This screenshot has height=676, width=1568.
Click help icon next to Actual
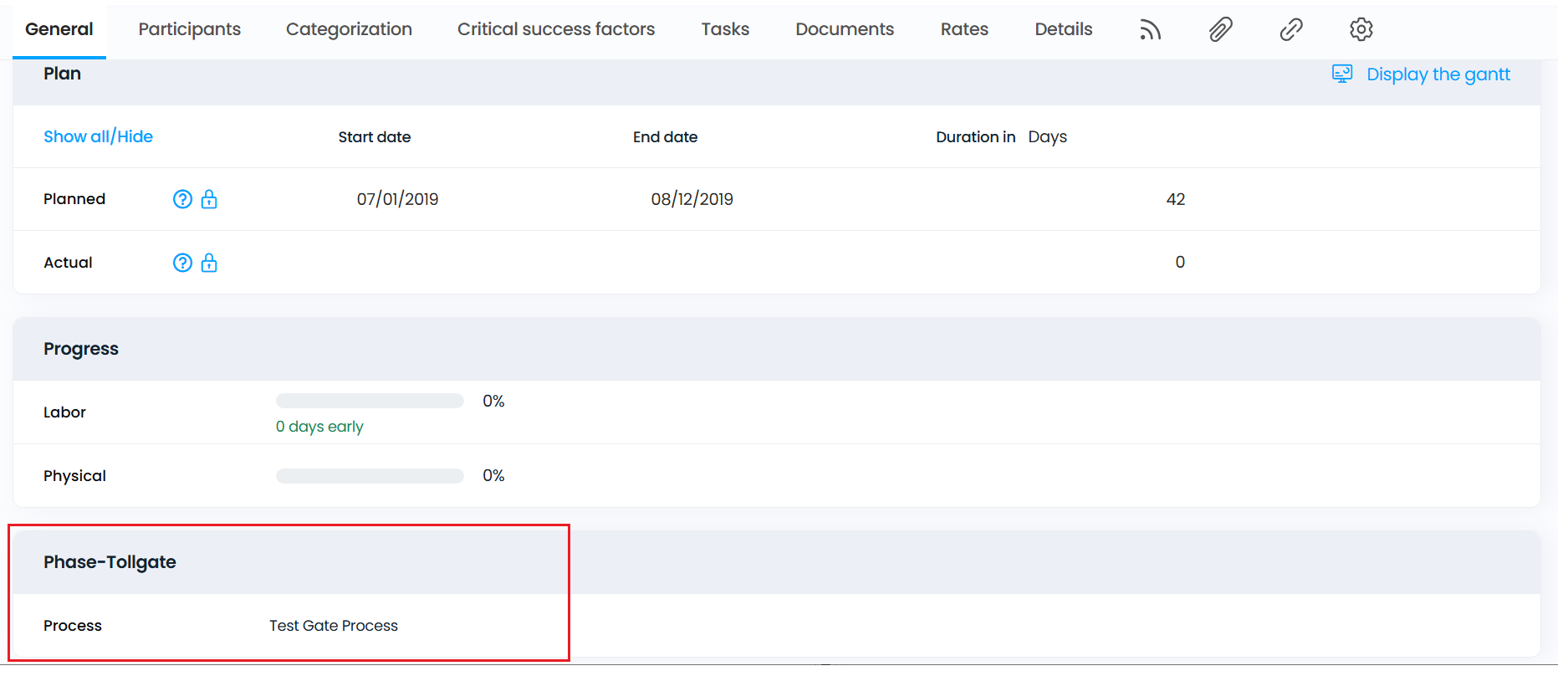(x=182, y=263)
